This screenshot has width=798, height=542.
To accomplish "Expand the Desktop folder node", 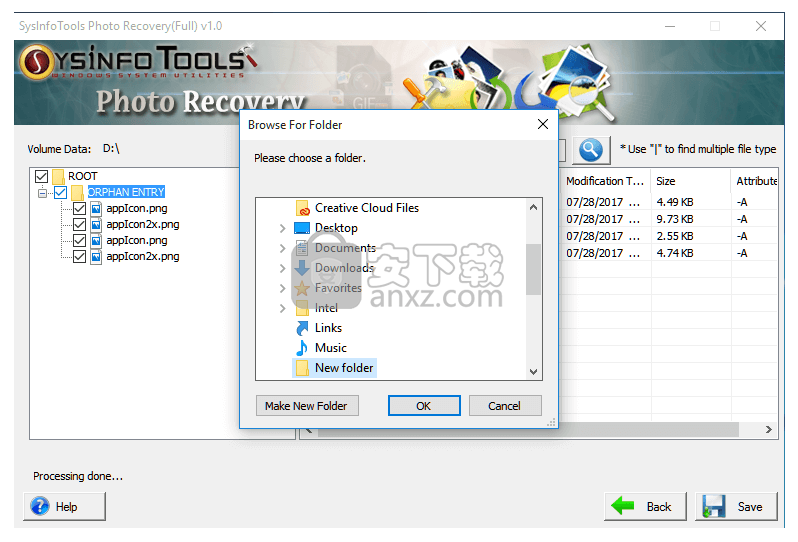I will 282,229.
